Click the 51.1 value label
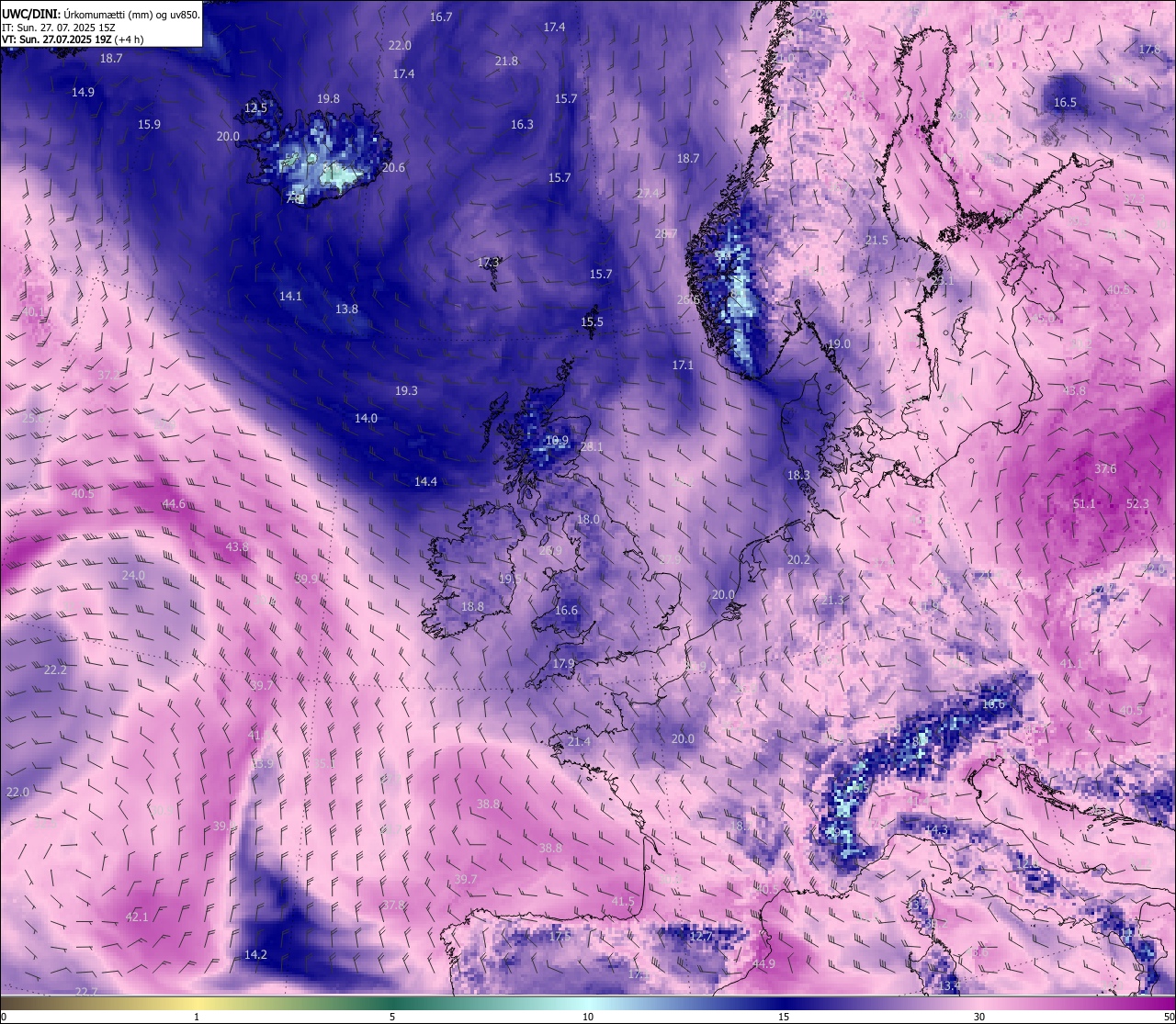 click(x=1084, y=503)
